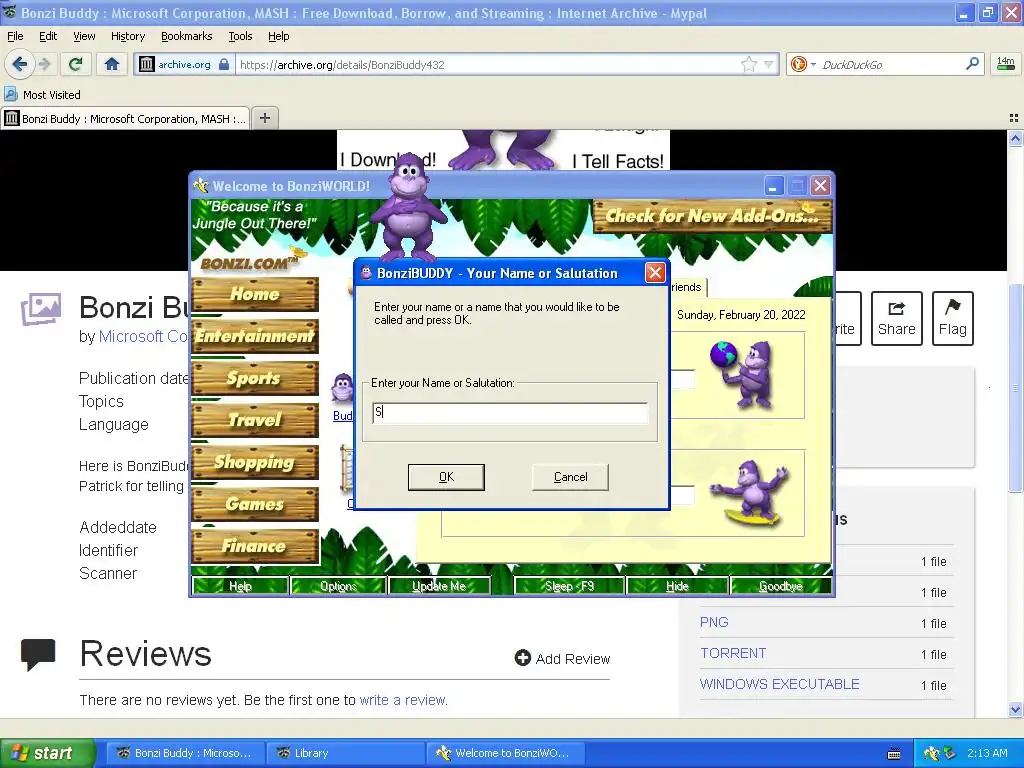
Task: Open the Edit menu
Action: coord(48,36)
